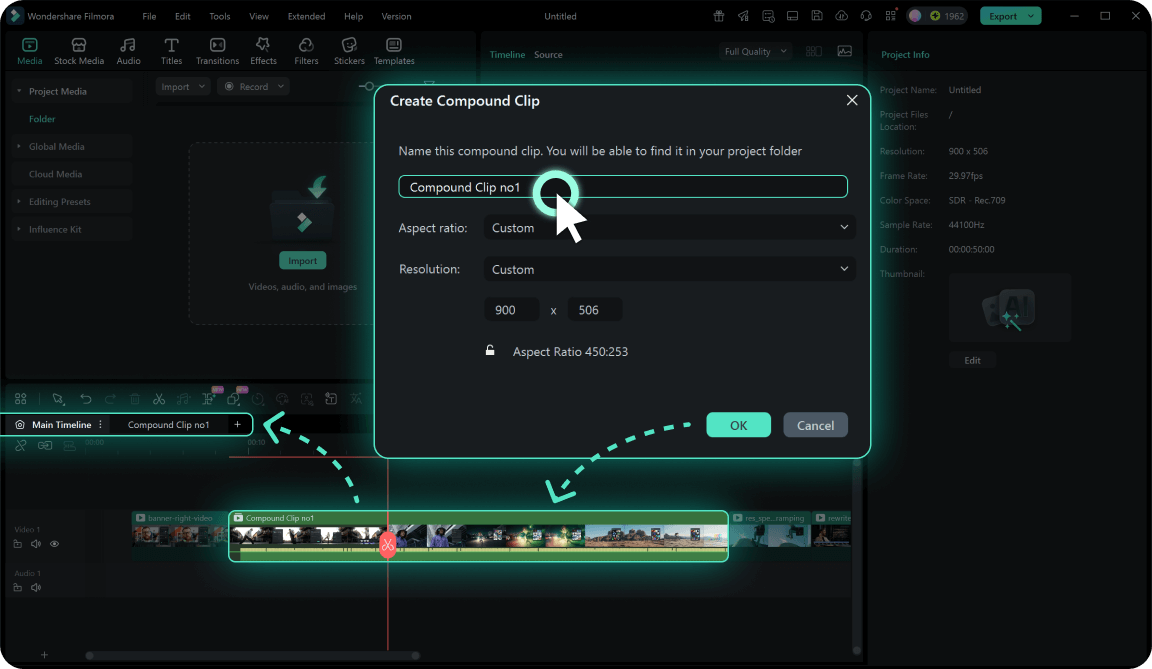Image resolution: width=1152 pixels, height=669 pixels.
Task: Open the Media tab icon
Action: coord(29,46)
